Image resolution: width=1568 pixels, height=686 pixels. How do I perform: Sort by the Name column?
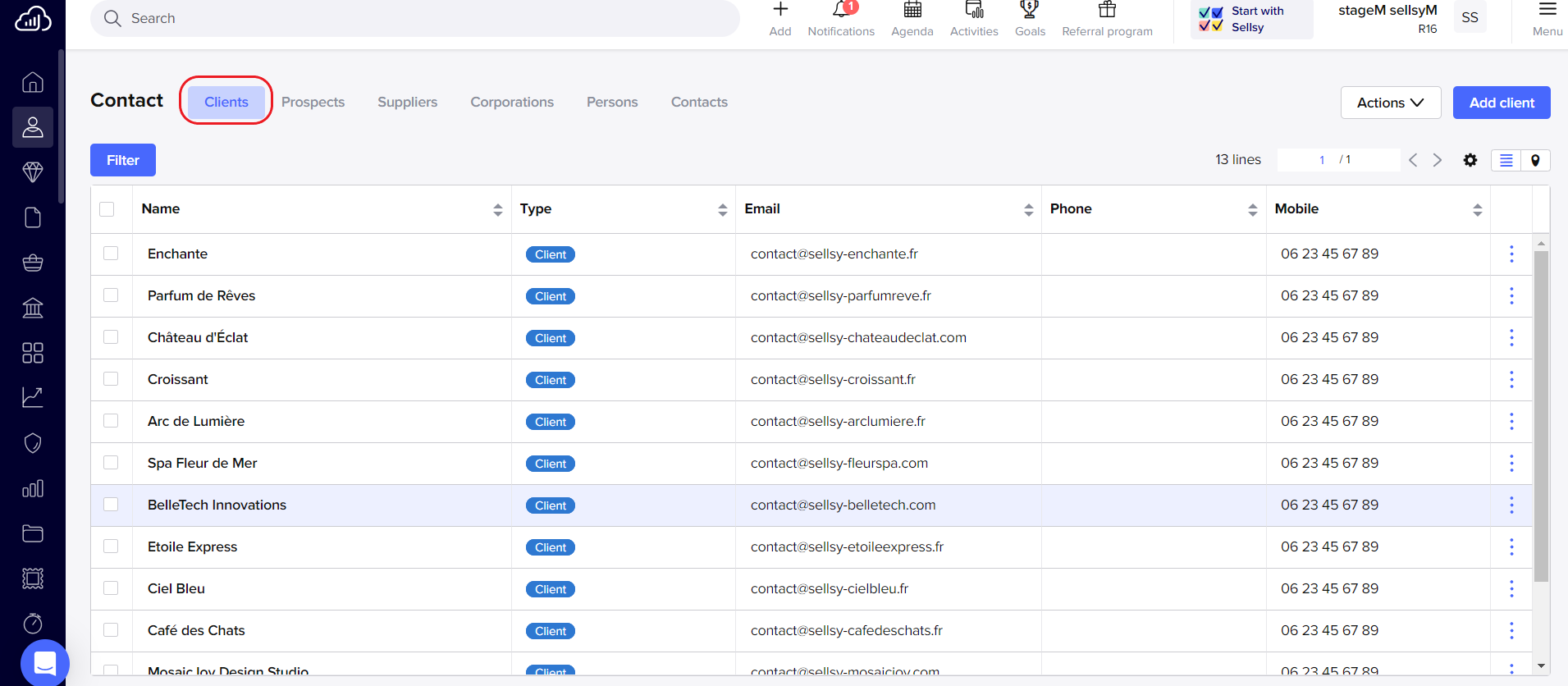498,210
